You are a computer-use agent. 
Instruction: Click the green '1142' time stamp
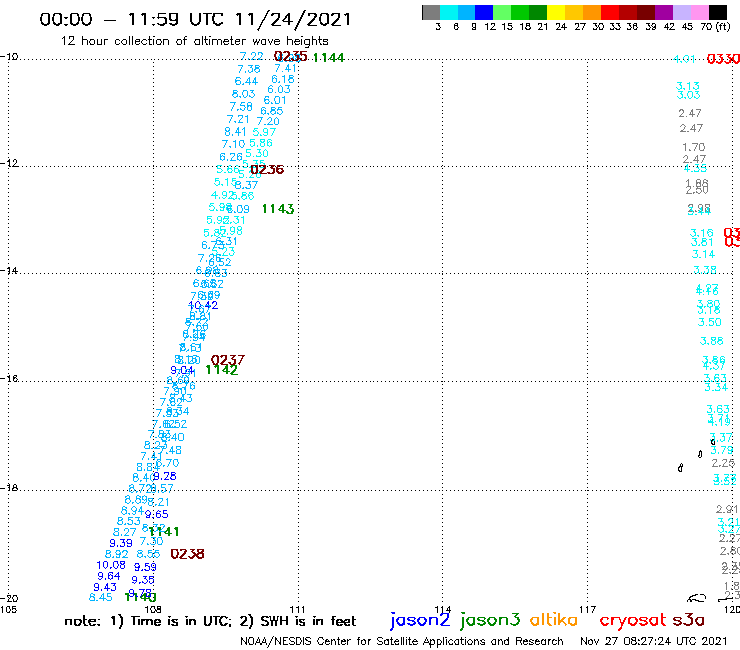click(x=222, y=370)
